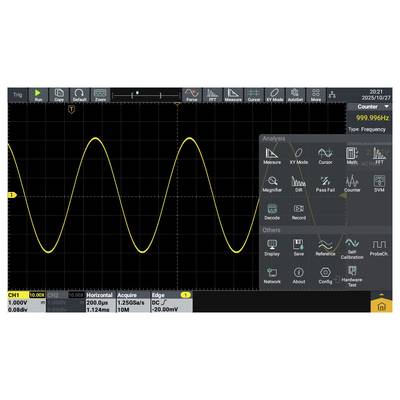Open the Math function icon

pyautogui.click(x=352, y=156)
